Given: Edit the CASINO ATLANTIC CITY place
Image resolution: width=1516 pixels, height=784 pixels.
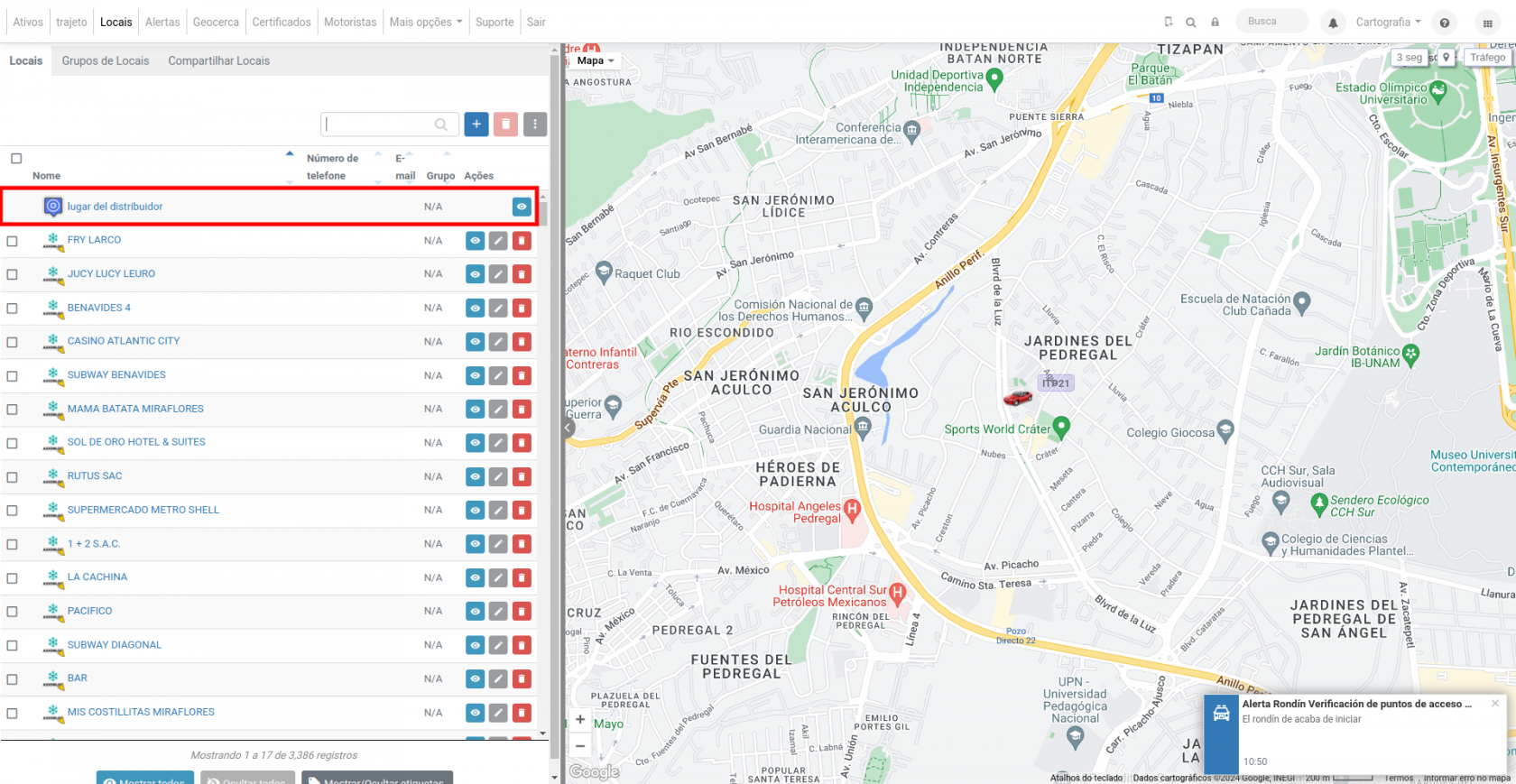Looking at the screenshot, I should pos(498,342).
